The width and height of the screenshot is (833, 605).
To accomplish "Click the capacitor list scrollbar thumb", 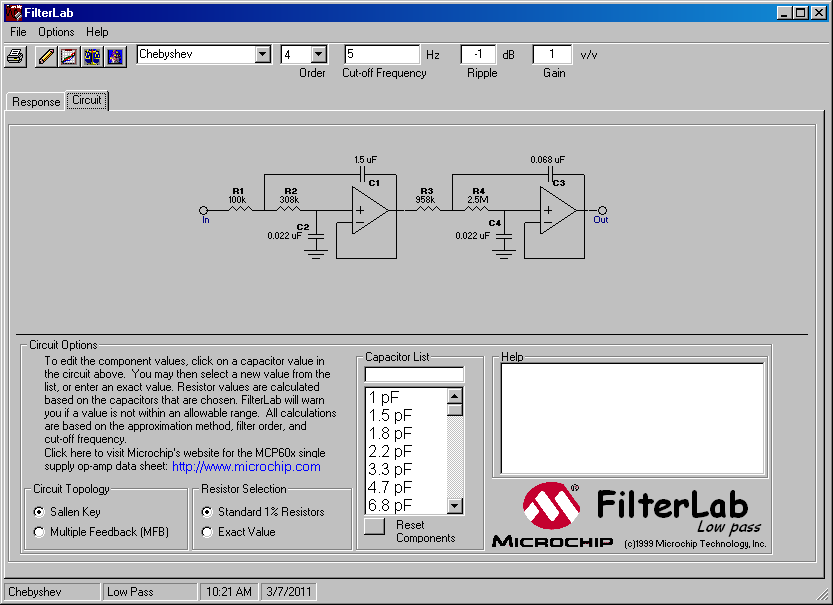I will [x=455, y=410].
